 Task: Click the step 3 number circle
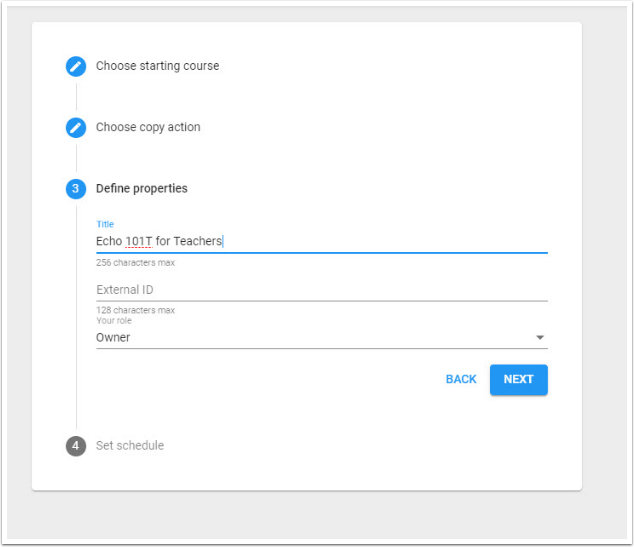coord(76,189)
